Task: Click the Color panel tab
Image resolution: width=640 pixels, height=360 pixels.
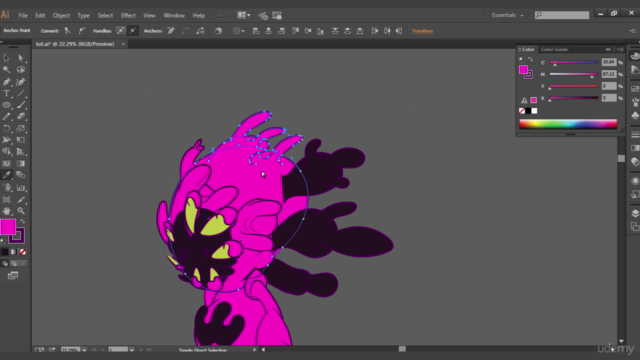Action: (x=528, y=49)
